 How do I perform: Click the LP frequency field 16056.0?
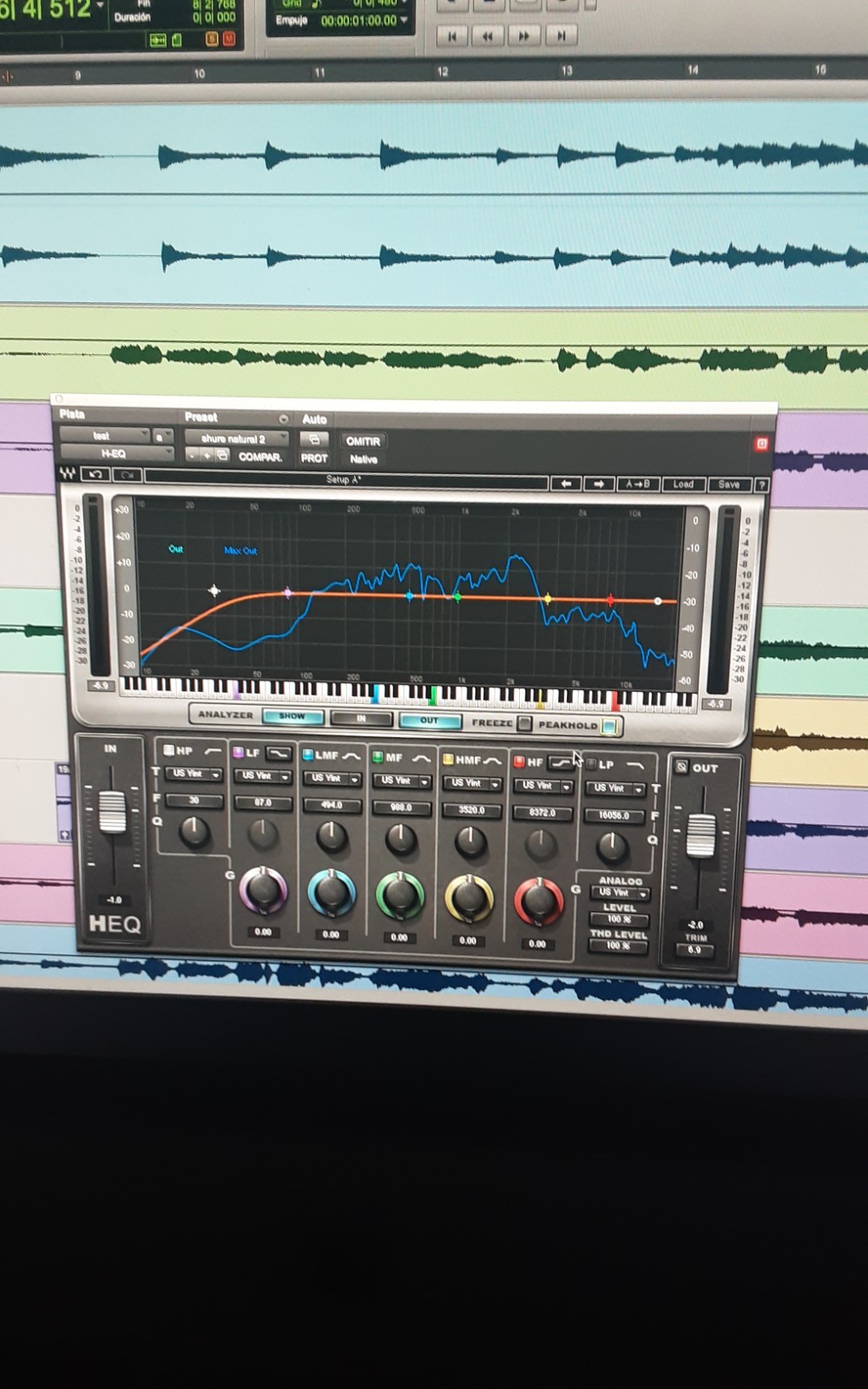coord(615,816)
